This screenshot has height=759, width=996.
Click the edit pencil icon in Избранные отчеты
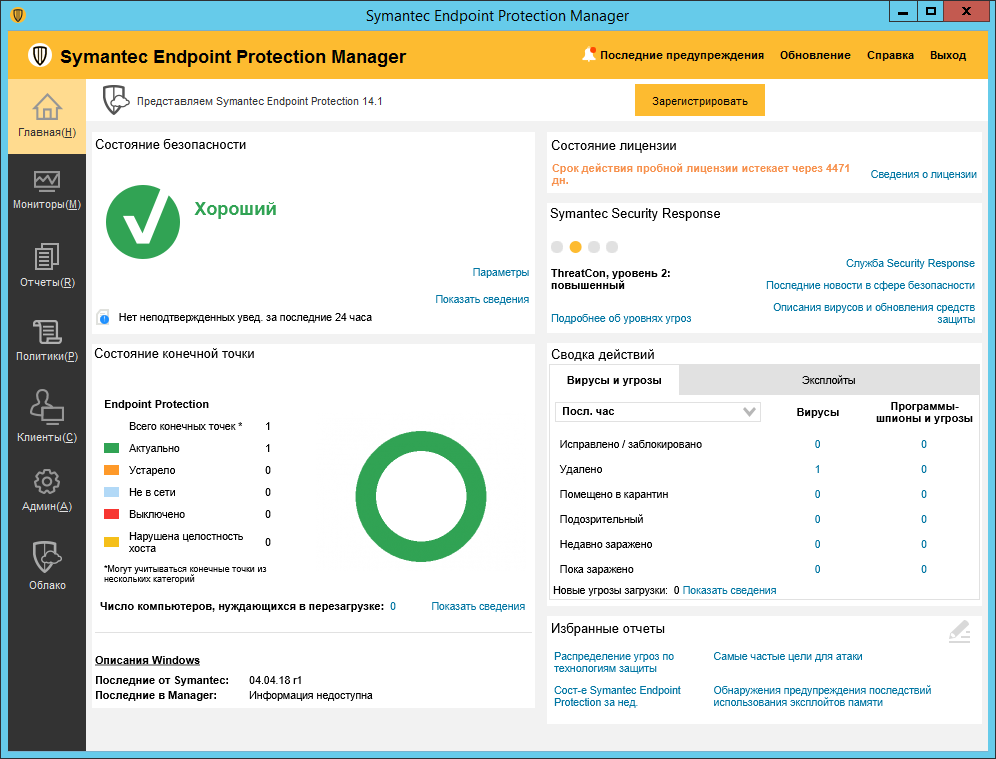tap(959, 631)
